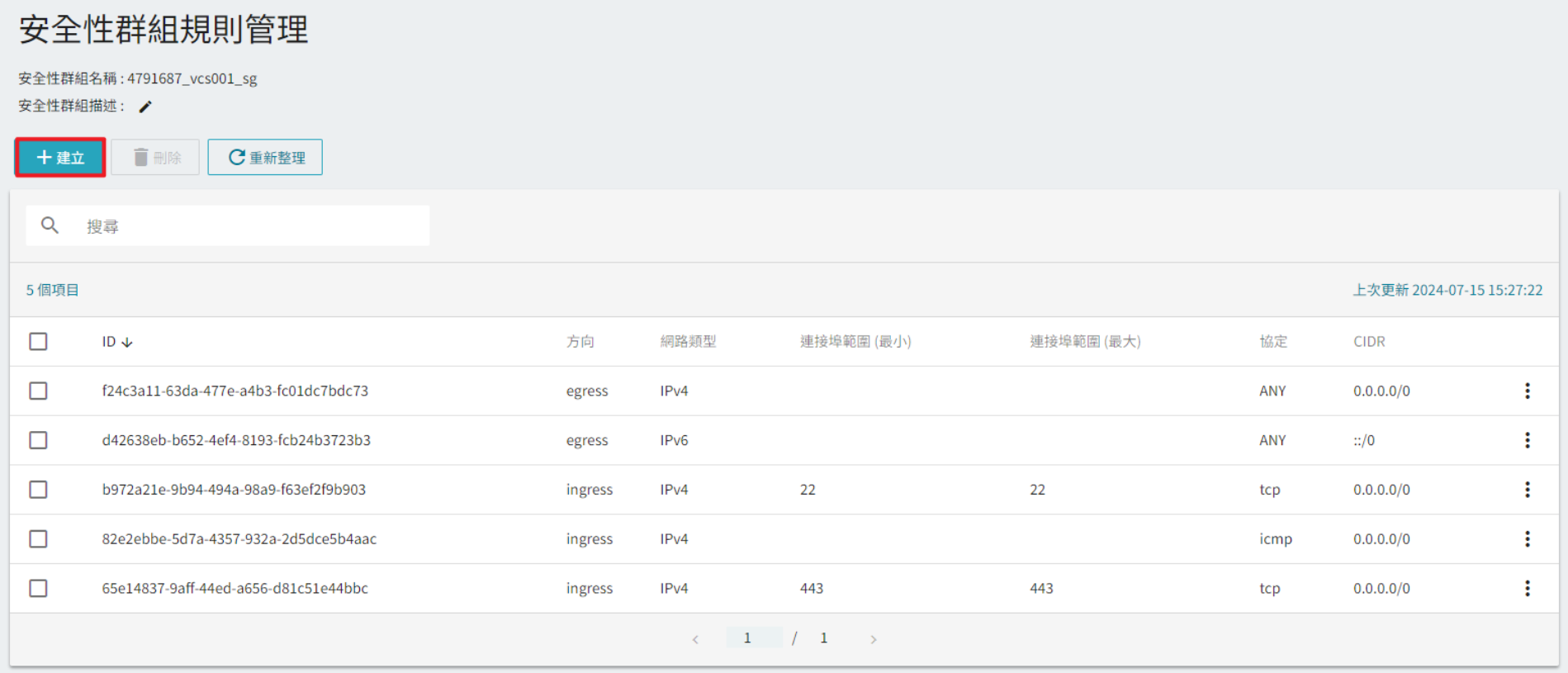Open the kebab menu for rule 65e14837

(x=1527, y=588)
